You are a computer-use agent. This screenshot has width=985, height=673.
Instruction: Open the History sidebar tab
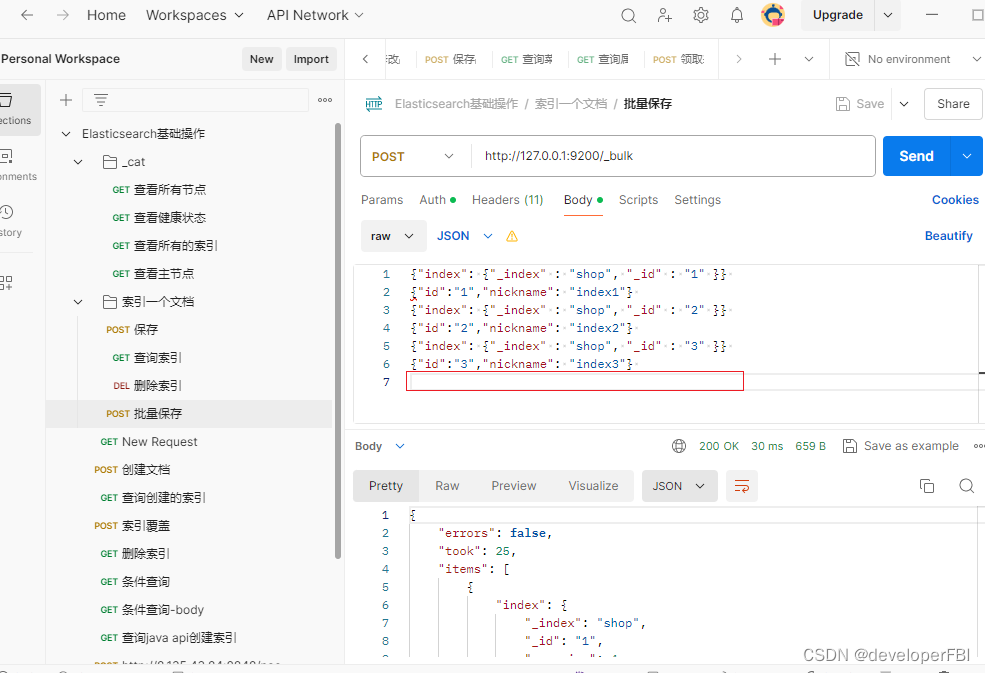point(11,221)
